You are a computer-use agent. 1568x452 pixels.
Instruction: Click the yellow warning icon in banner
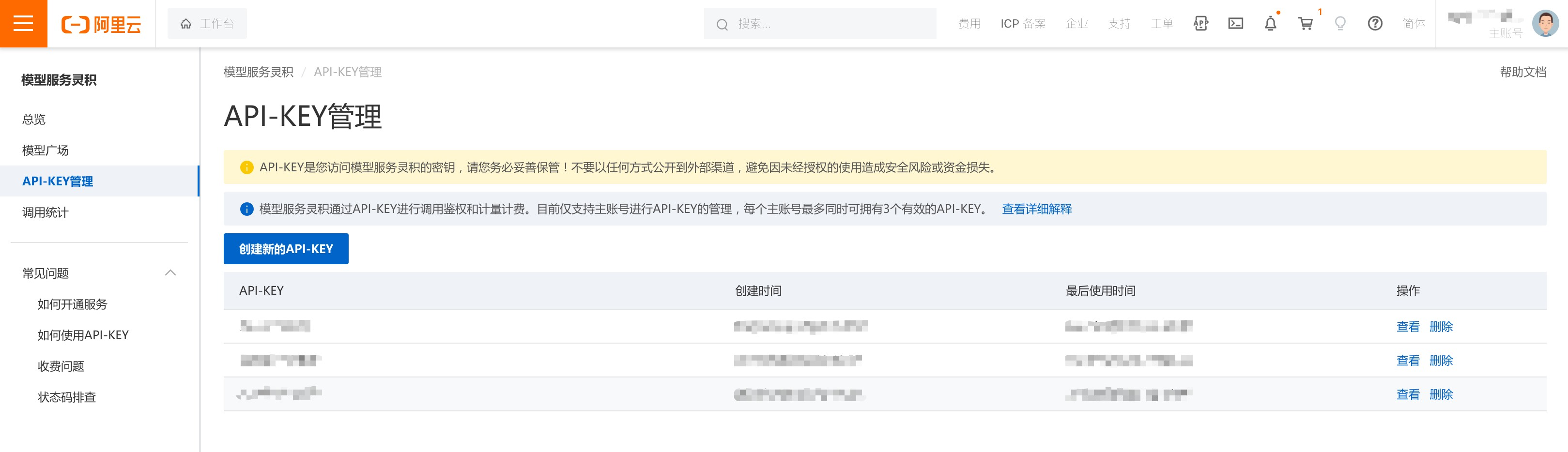(x=246, y=167)
